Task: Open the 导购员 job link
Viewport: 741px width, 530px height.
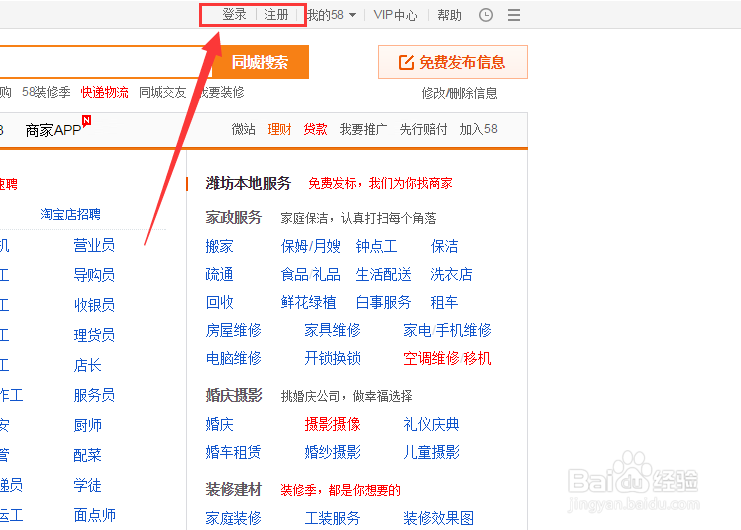Action: [94, 275]
